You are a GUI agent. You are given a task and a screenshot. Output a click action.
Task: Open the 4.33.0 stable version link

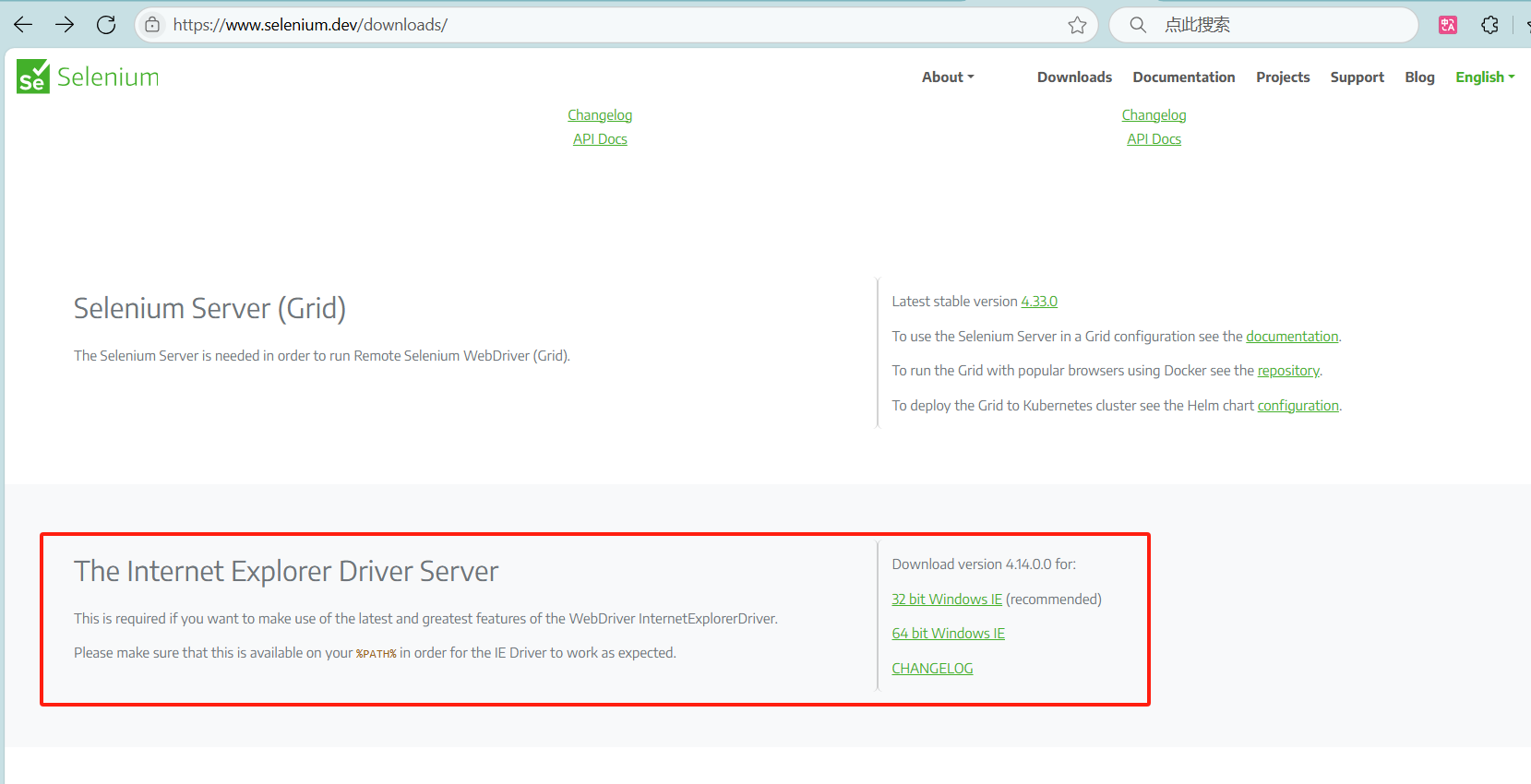pos(1038,302)
